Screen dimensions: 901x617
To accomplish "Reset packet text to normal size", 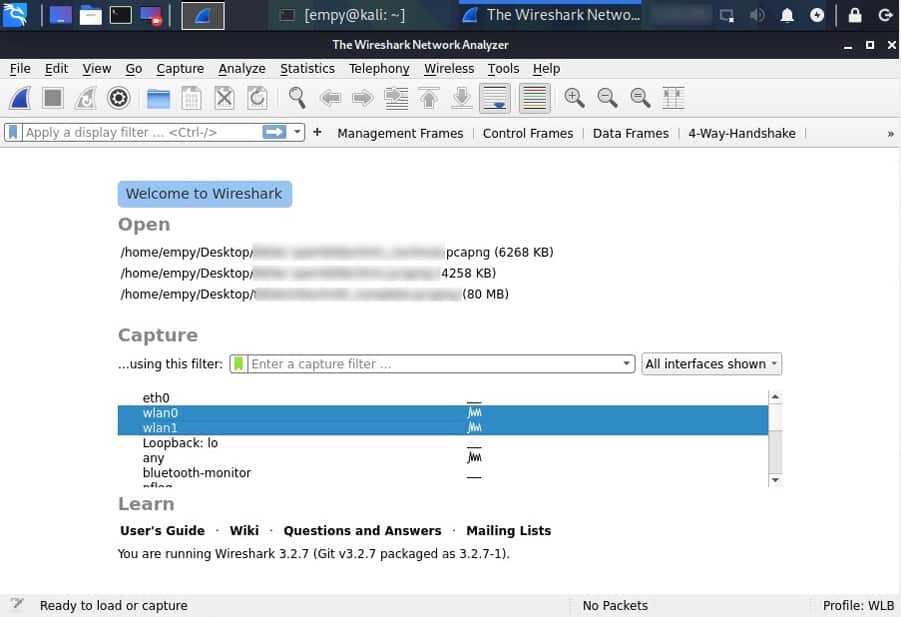I will (640, 98).
